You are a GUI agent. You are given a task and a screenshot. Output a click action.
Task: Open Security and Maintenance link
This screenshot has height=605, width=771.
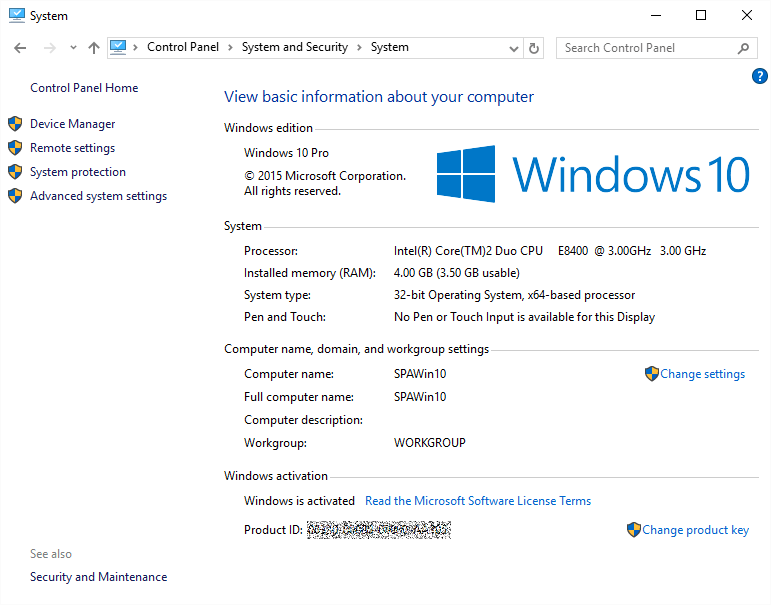[98, 577]
